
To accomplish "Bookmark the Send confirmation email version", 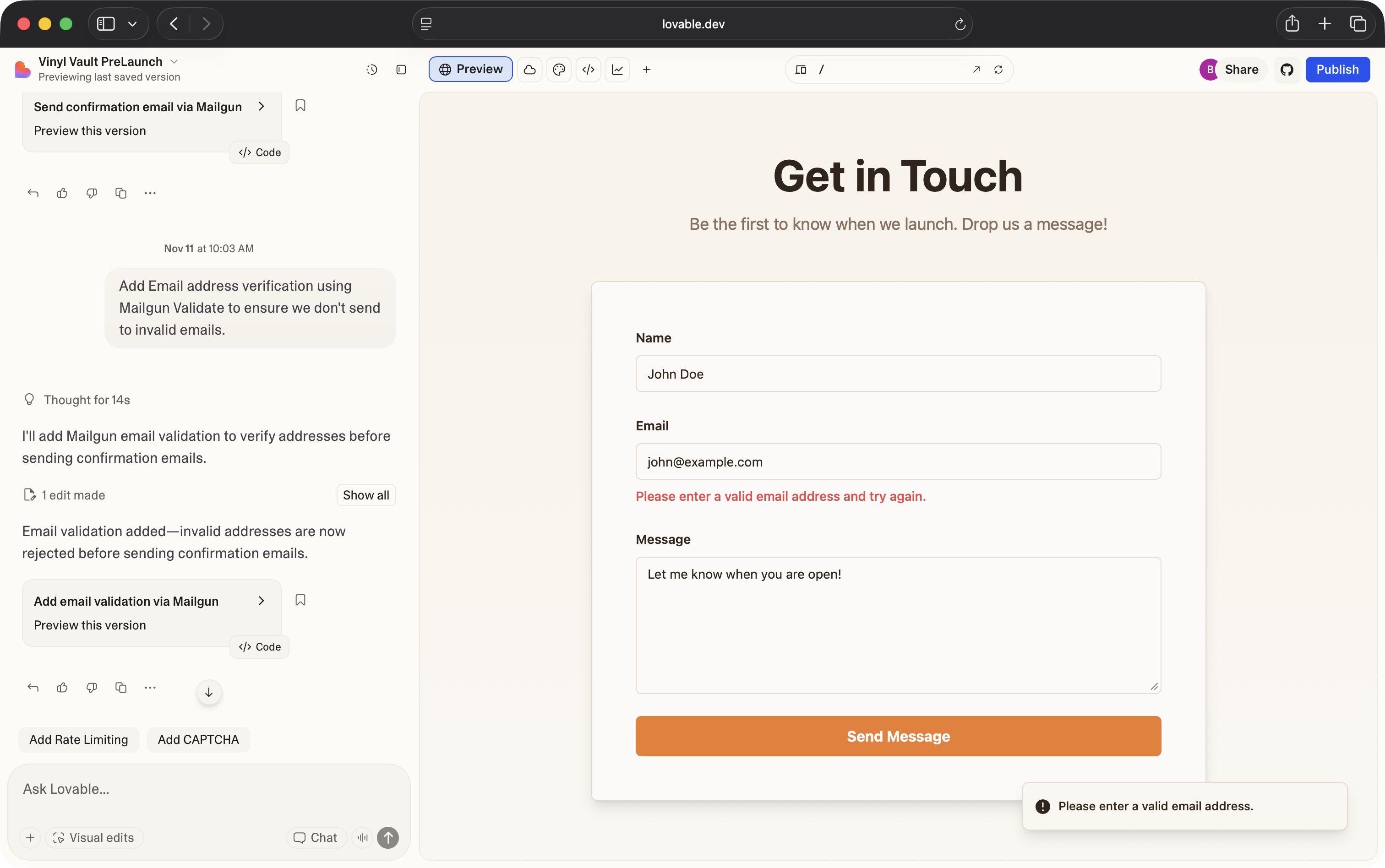I will (x=300, y=106).
